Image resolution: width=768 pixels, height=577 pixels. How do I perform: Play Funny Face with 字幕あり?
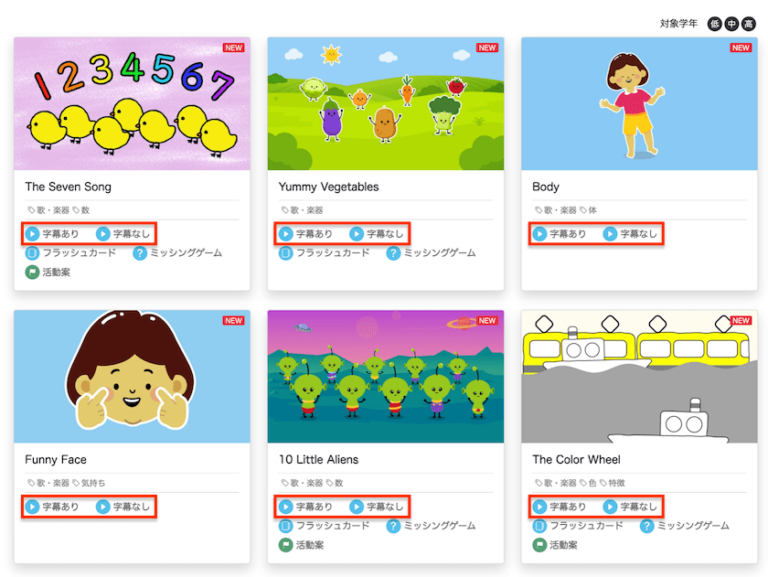click(x=52, y=506)
